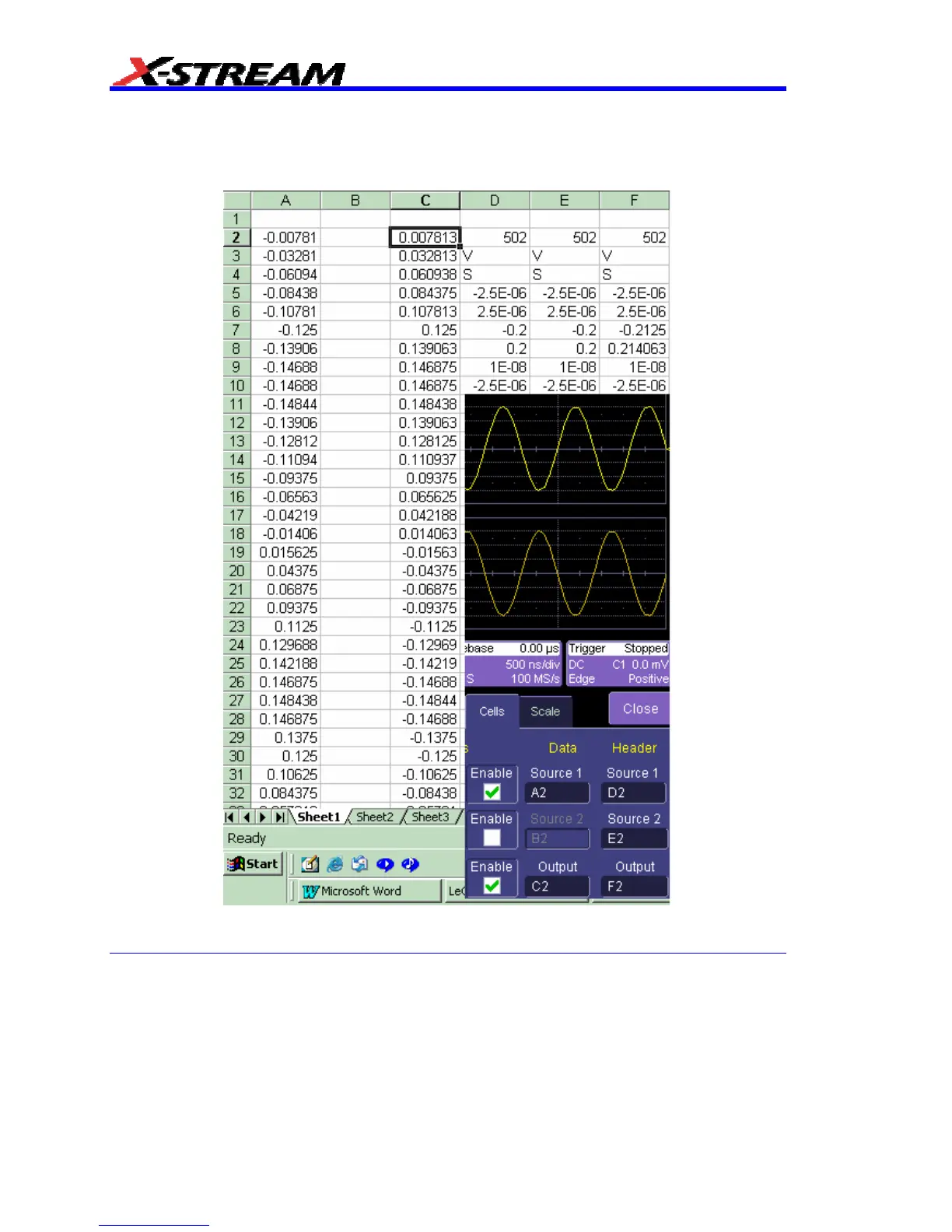
Task: Select cell C18 containing 0.014063
Action: [425, 534]
